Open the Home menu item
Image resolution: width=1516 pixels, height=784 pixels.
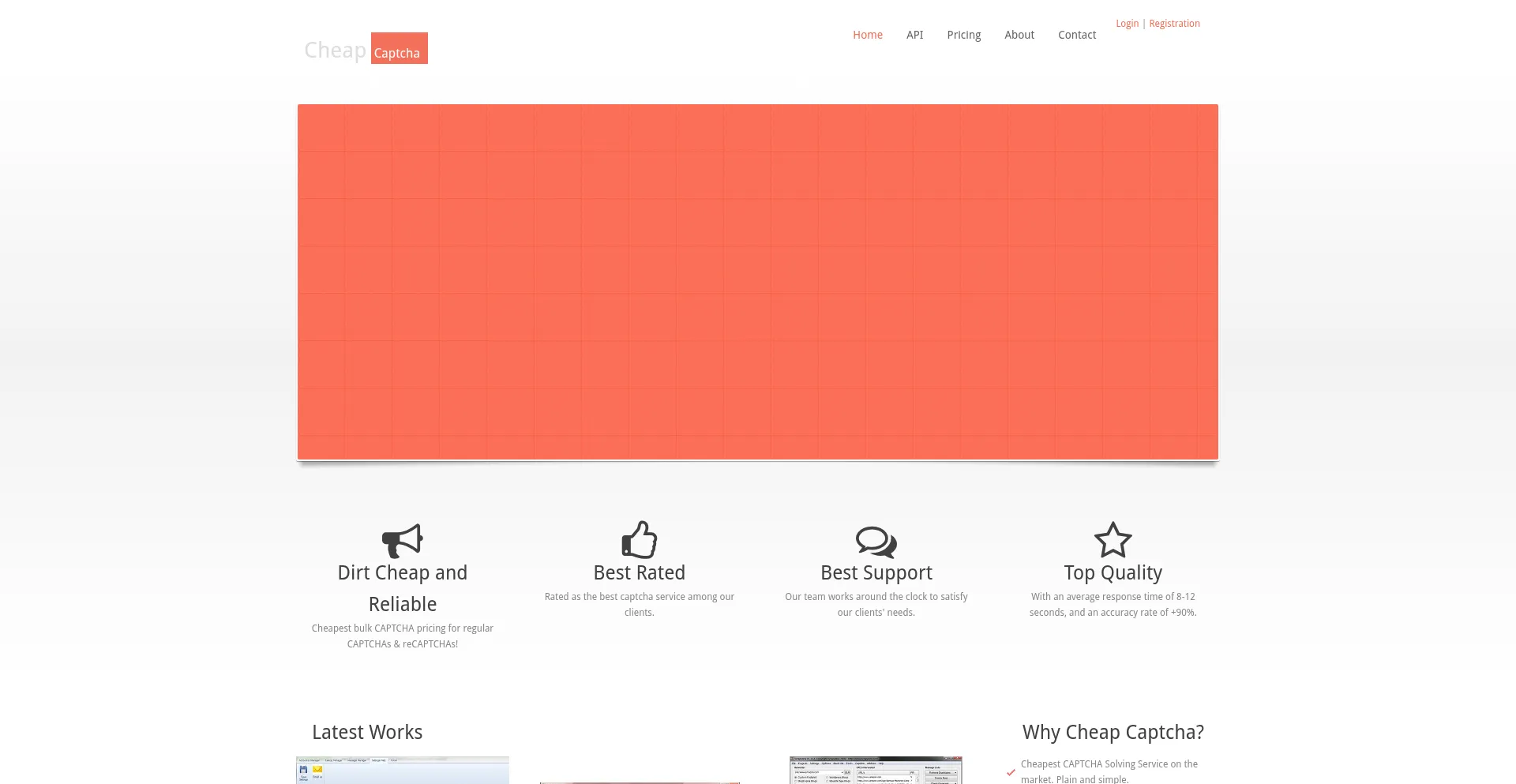point(867,35)
